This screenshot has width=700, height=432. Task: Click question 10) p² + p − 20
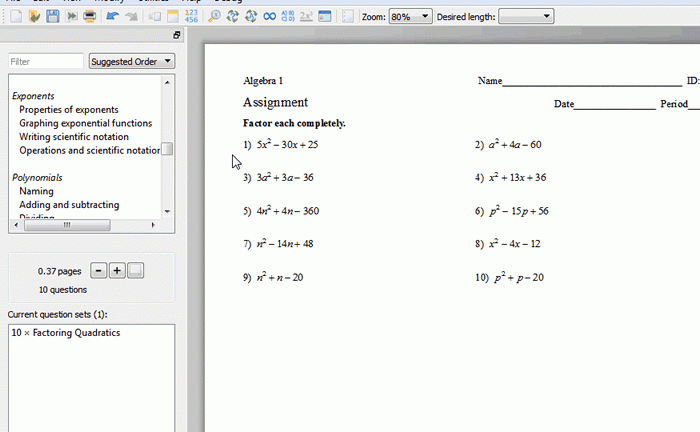tap(509, 278)
